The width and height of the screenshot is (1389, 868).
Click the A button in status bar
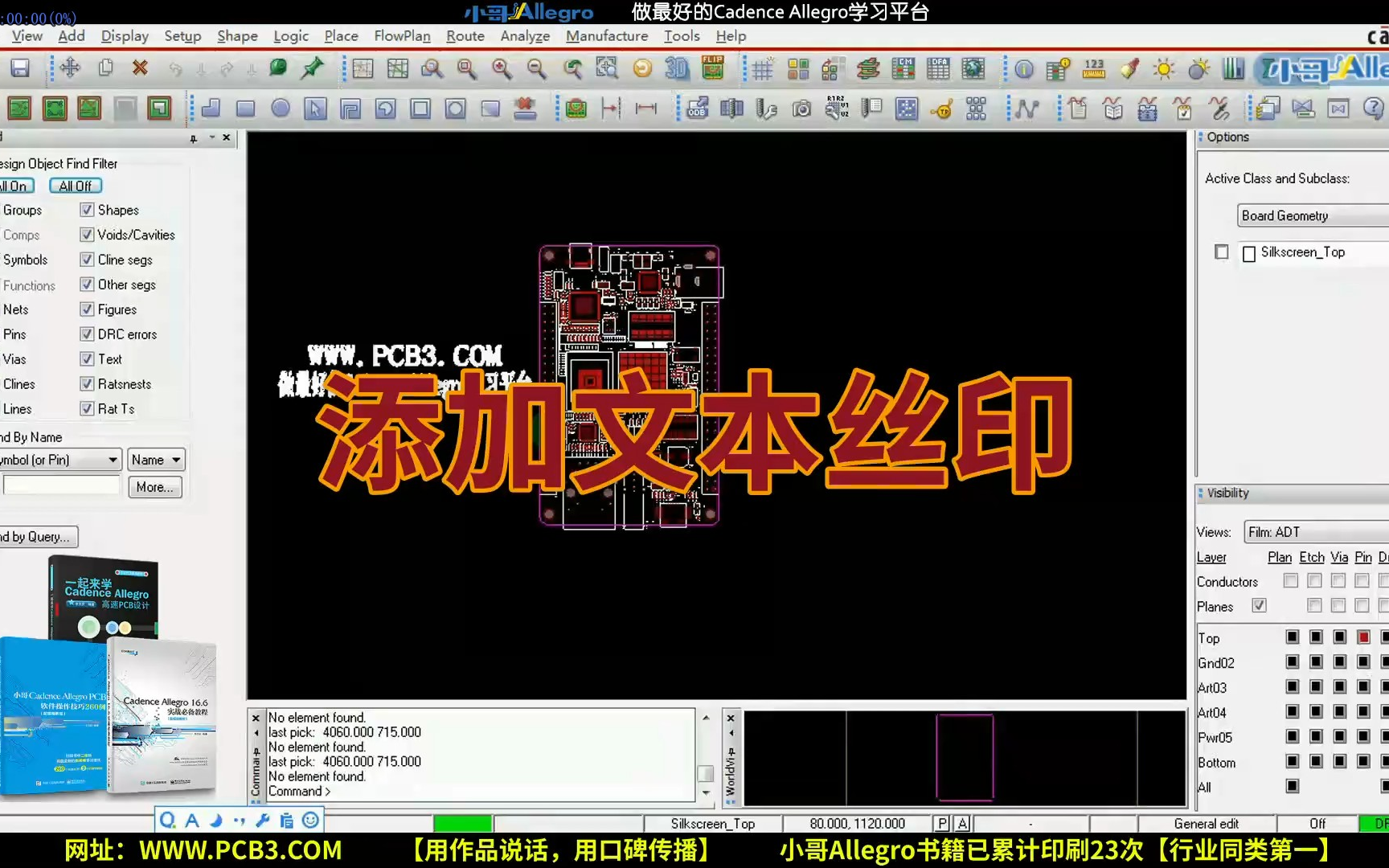[x=961, y=824]
